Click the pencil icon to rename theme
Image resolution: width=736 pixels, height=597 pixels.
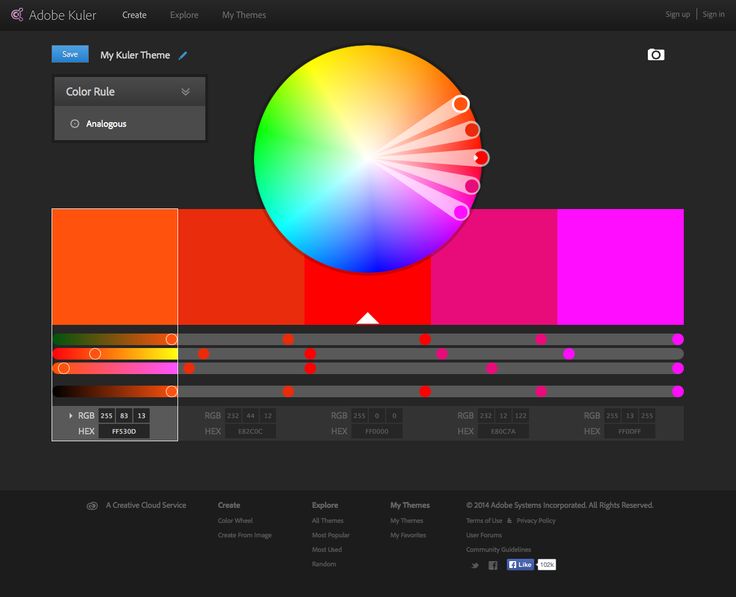point(183,55)
